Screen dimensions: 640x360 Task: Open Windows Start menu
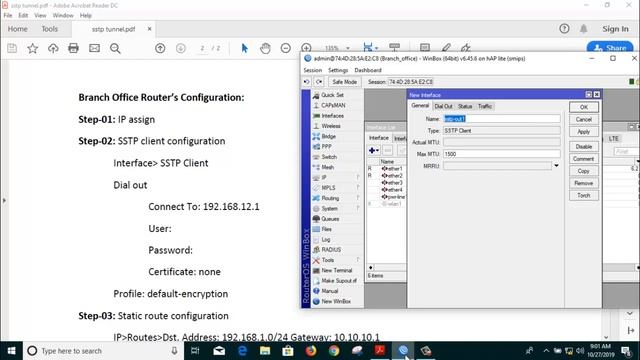[11, 351]
